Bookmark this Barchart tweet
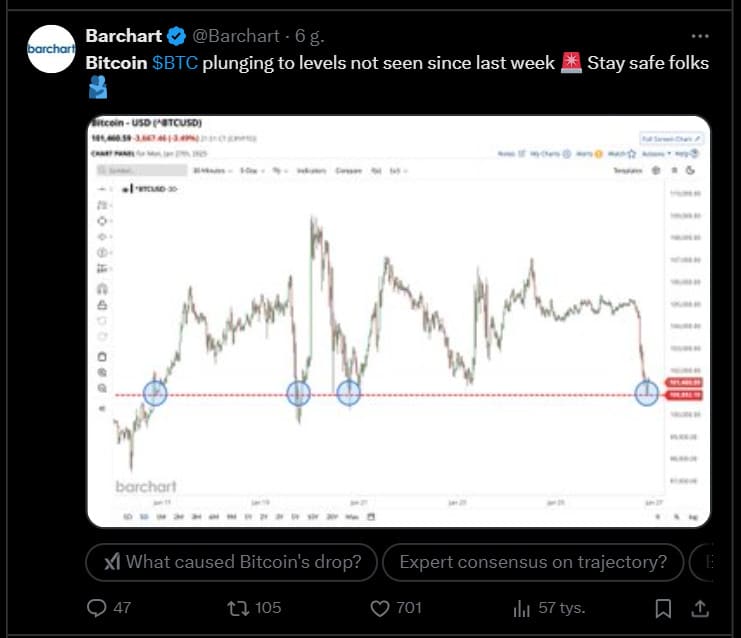741x638 pixels. (663, 608)
